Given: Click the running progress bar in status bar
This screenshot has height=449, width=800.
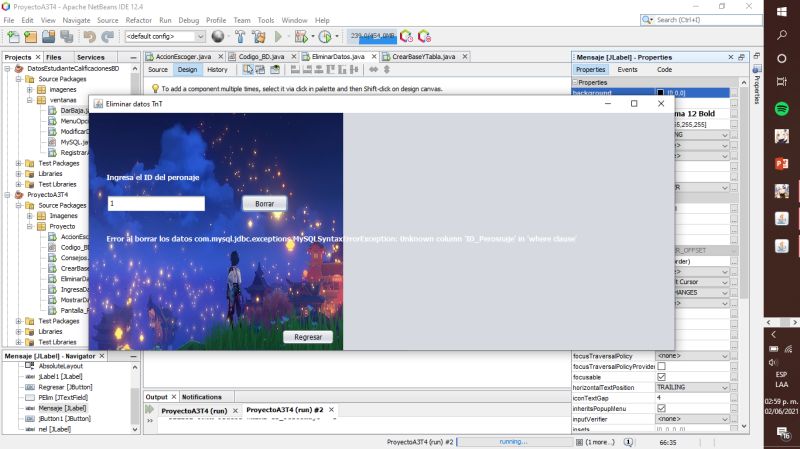Looking at the screenshot, I should [x=514, y=442].
